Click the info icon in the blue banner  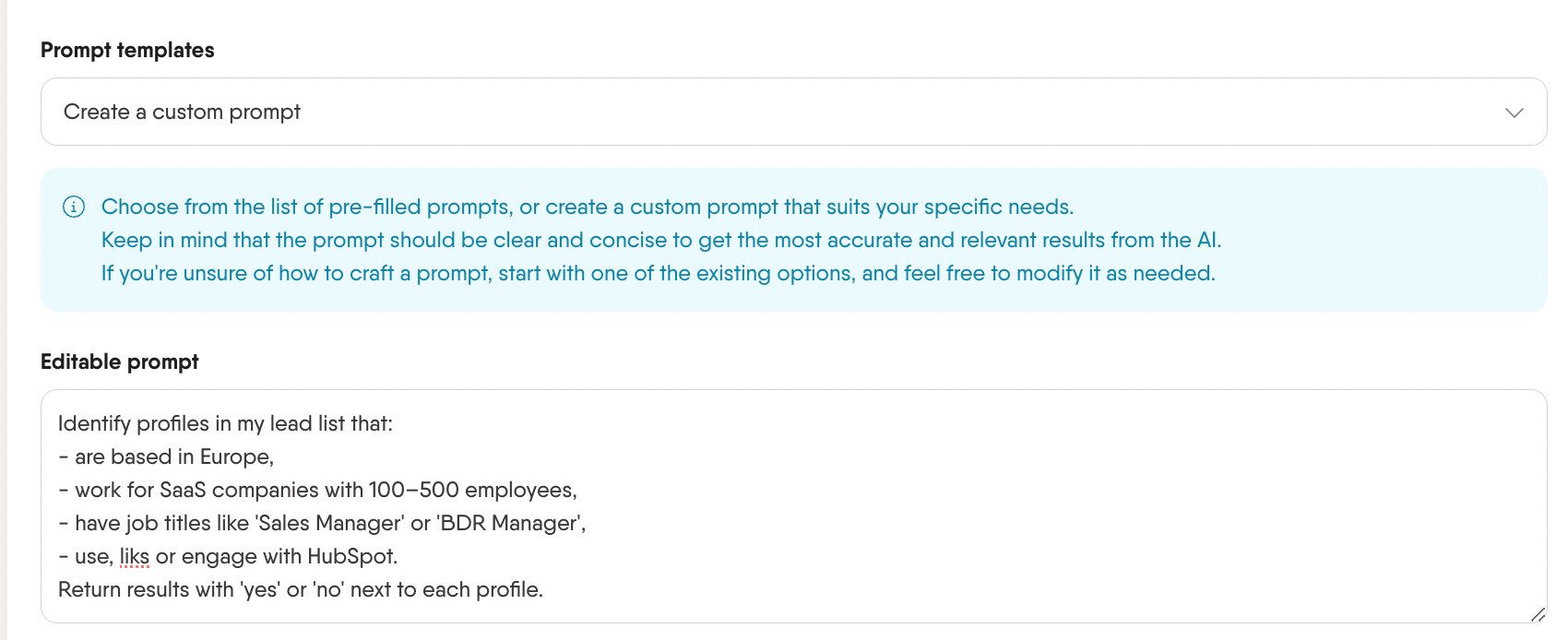[74, 207]
